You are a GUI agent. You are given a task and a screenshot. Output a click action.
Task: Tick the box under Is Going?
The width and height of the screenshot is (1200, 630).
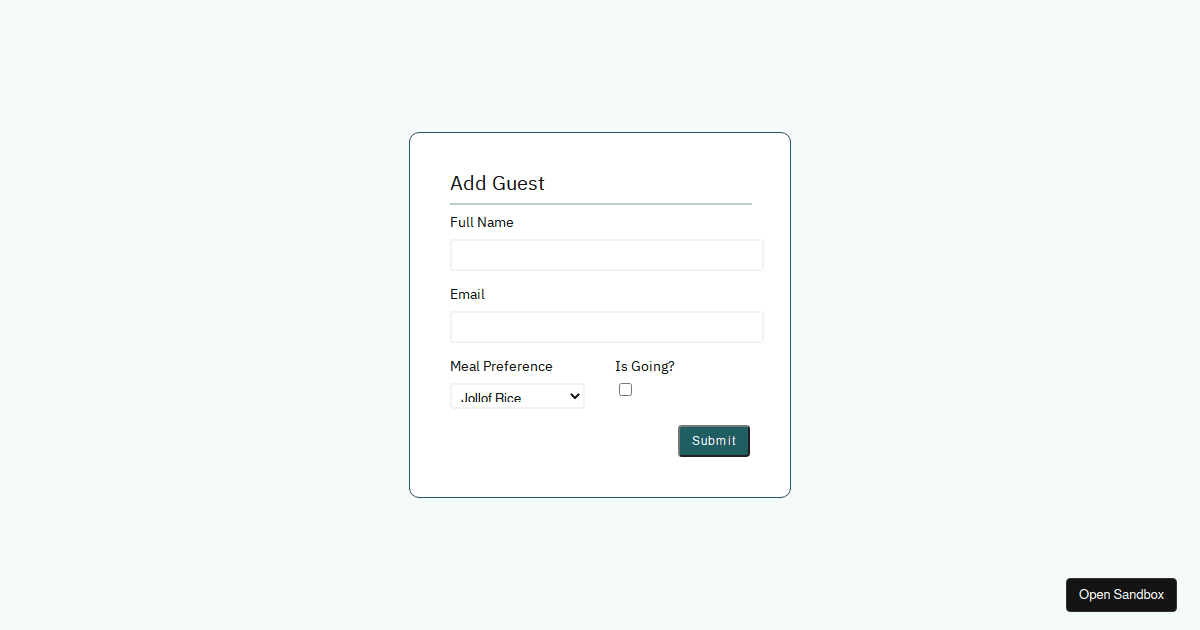[x=625, y=390]
